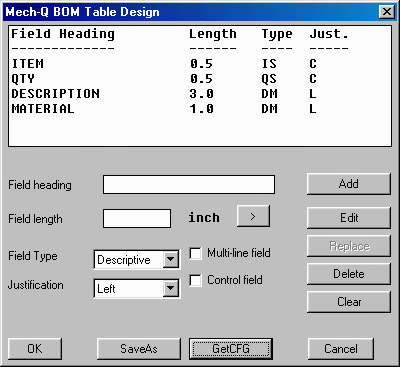Load configuration with GetCFG
Image resolution: width=400 pixels, height=367 pixels.
231,349
